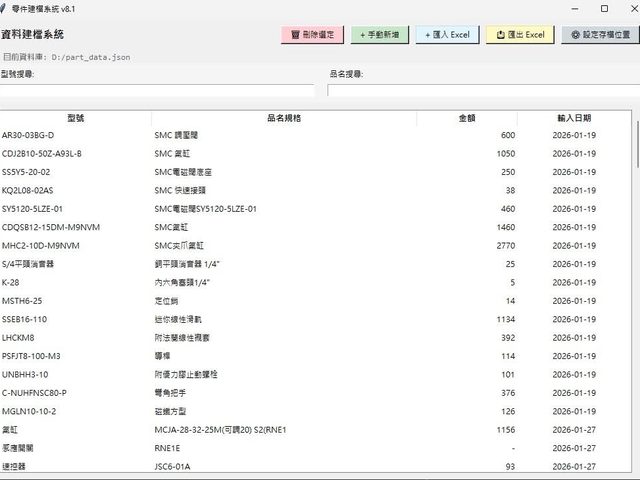The height and width of the screenshot is (480, 640).
Task: Select row SS5Y5-20-02
Action: pyautogui.click(x=316, y=172)
